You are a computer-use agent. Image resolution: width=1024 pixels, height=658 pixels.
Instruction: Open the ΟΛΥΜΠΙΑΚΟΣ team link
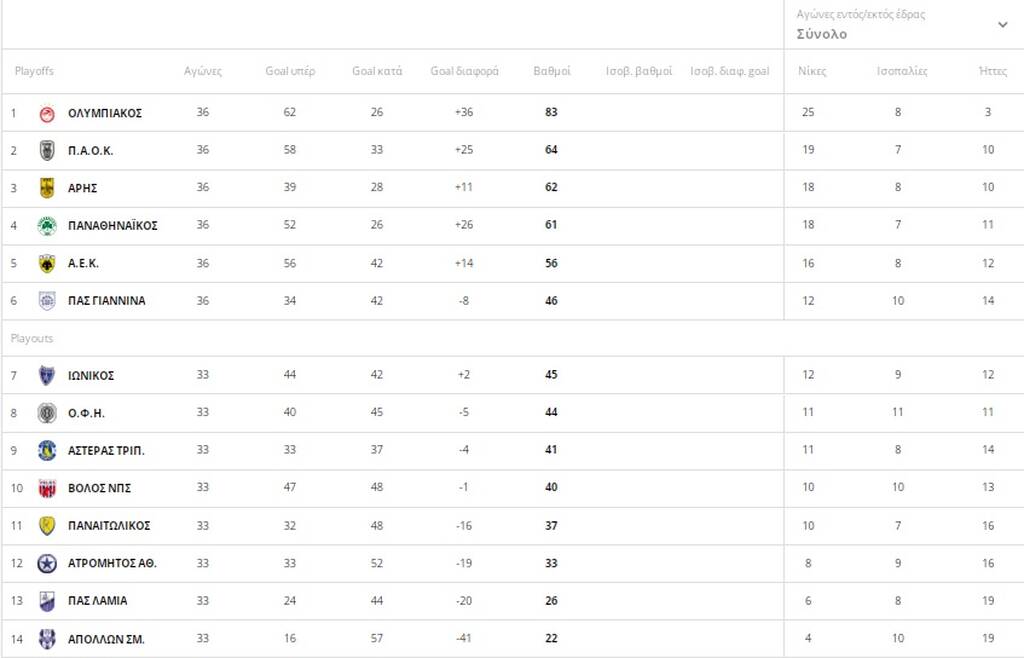(x=105, y=114)
